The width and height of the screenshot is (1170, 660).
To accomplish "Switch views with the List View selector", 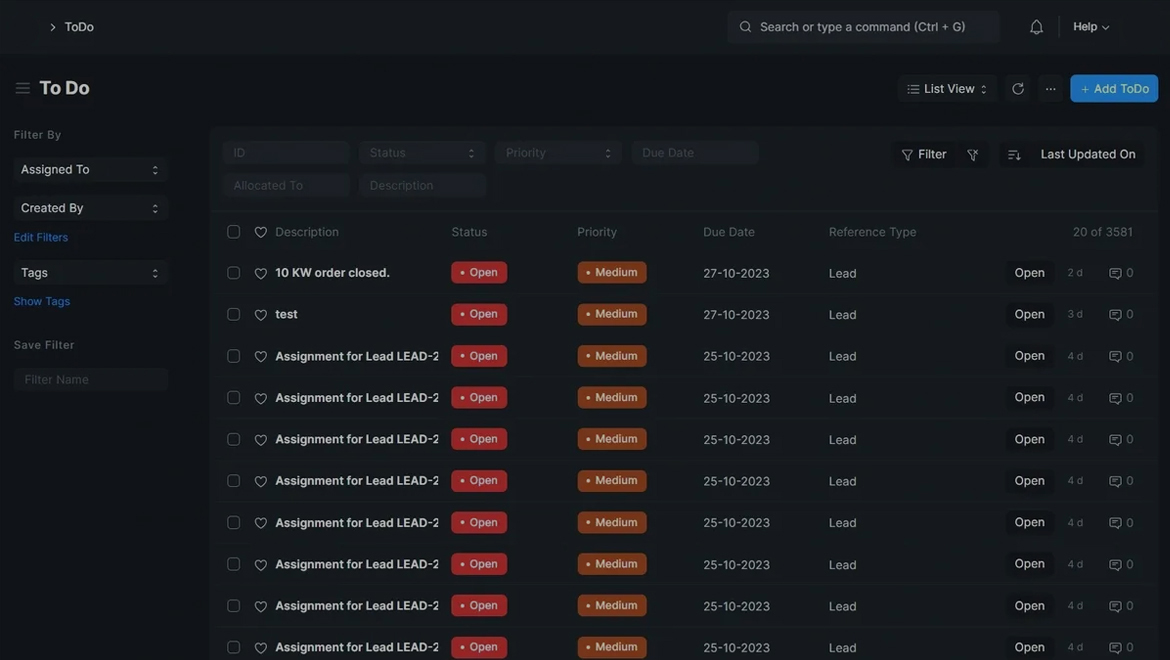I will (947, 89).
